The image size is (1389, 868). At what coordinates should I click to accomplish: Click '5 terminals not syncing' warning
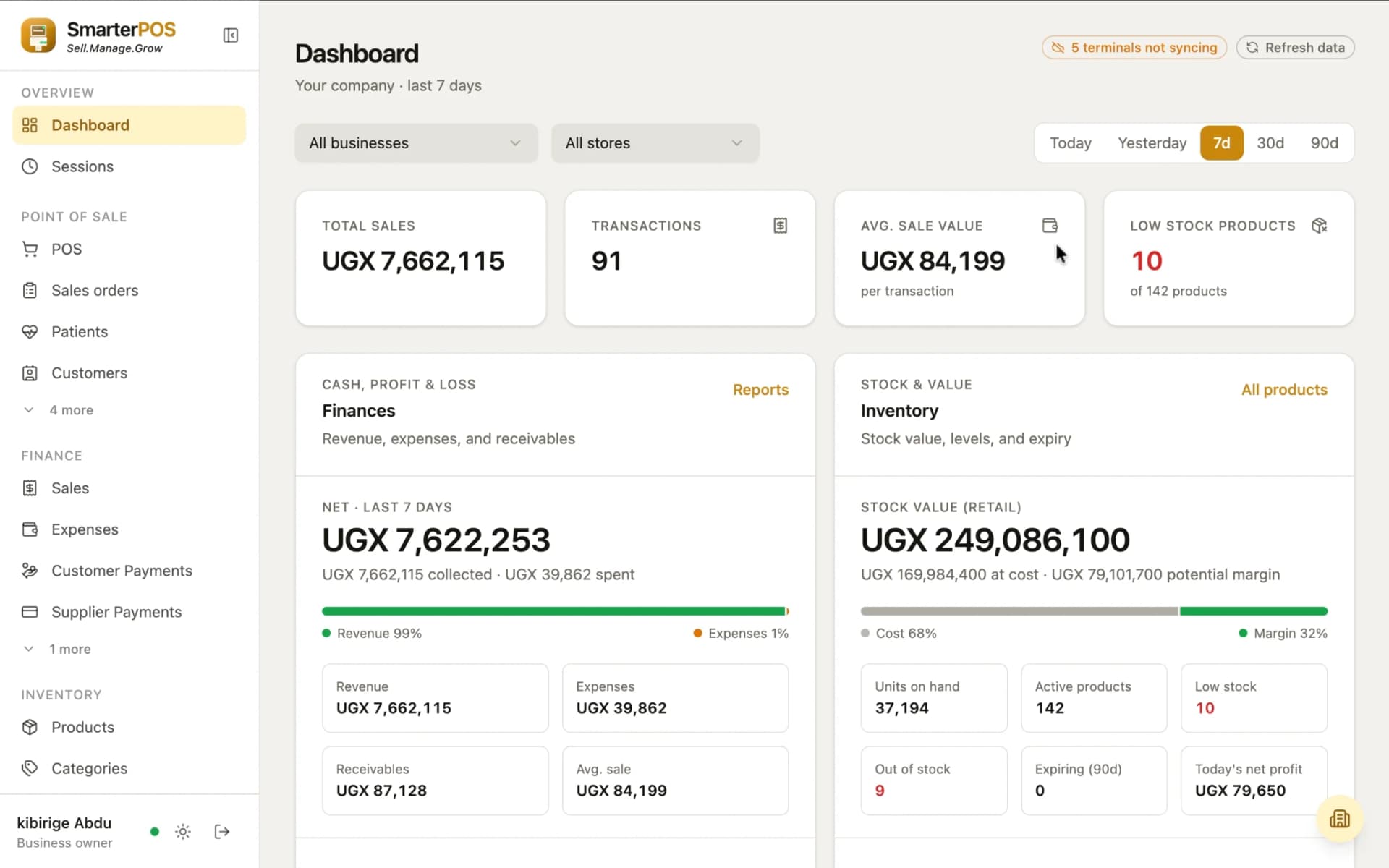1134,48
